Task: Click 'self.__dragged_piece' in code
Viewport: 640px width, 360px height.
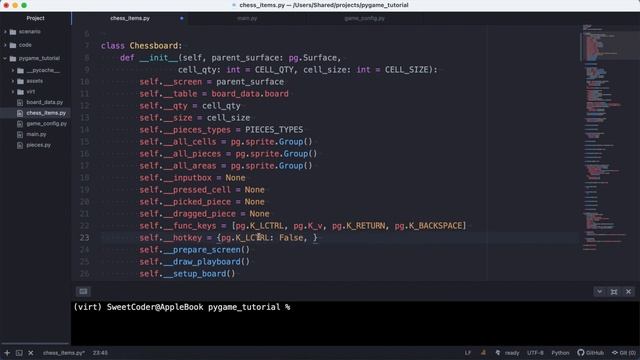Action: [187, 214]
